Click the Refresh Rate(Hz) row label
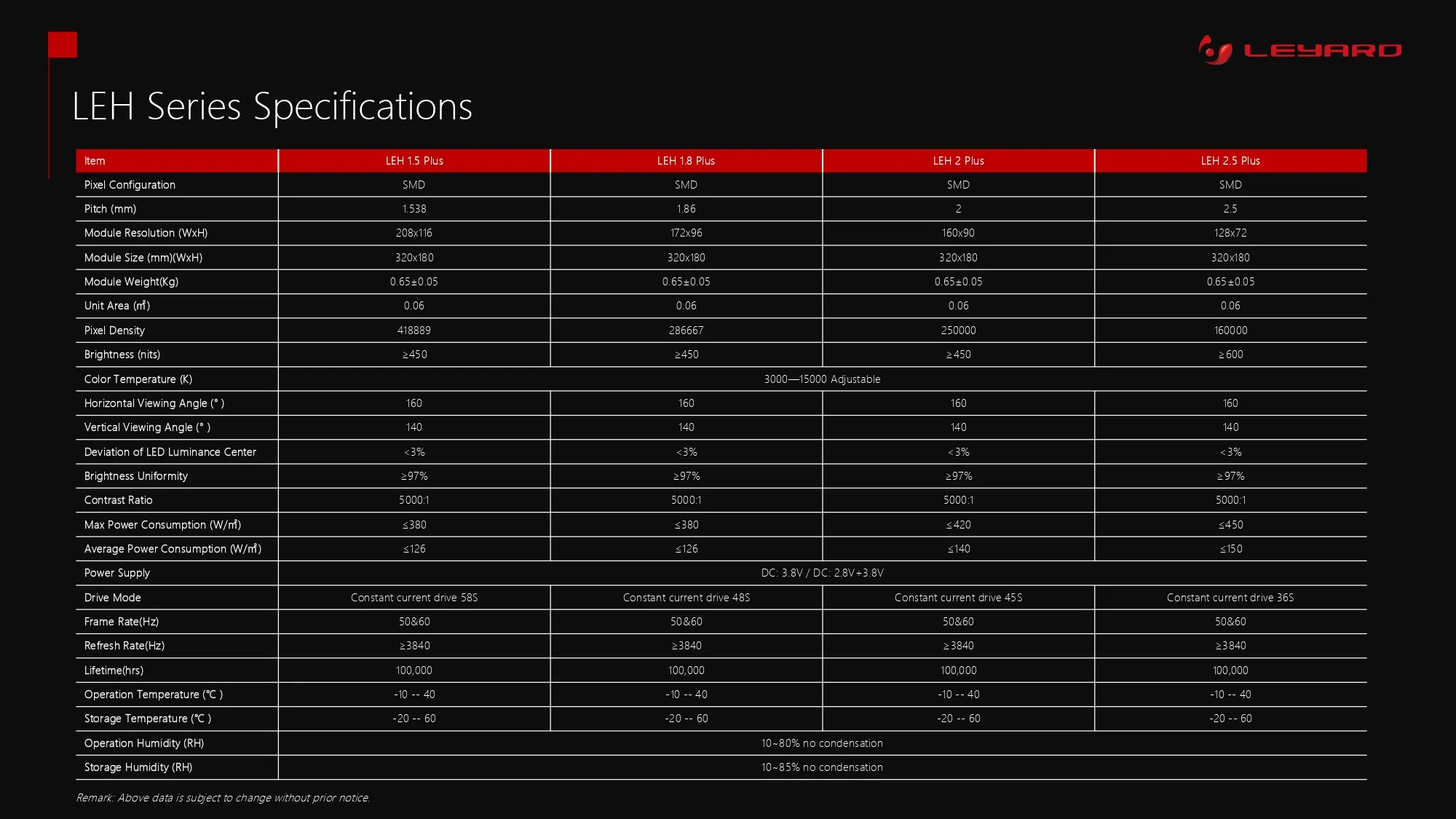This screenshot has width=1456, height=819. coord(124,646)
